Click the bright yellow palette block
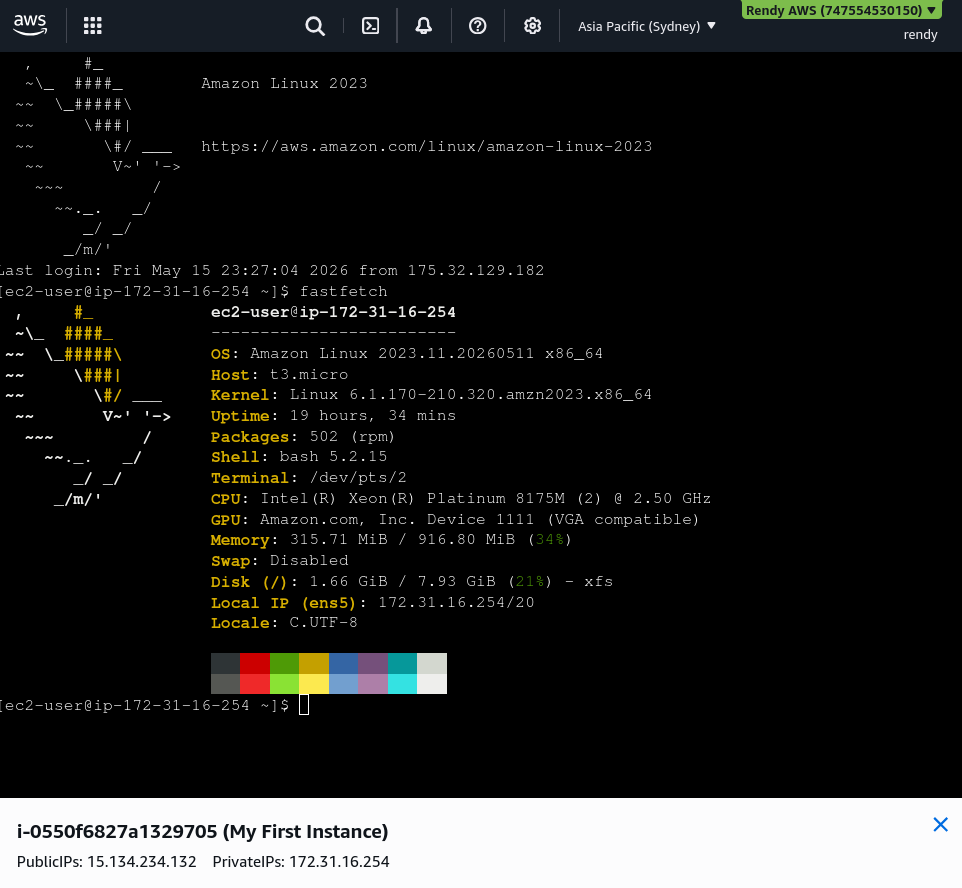 click(x=314, y=684)
